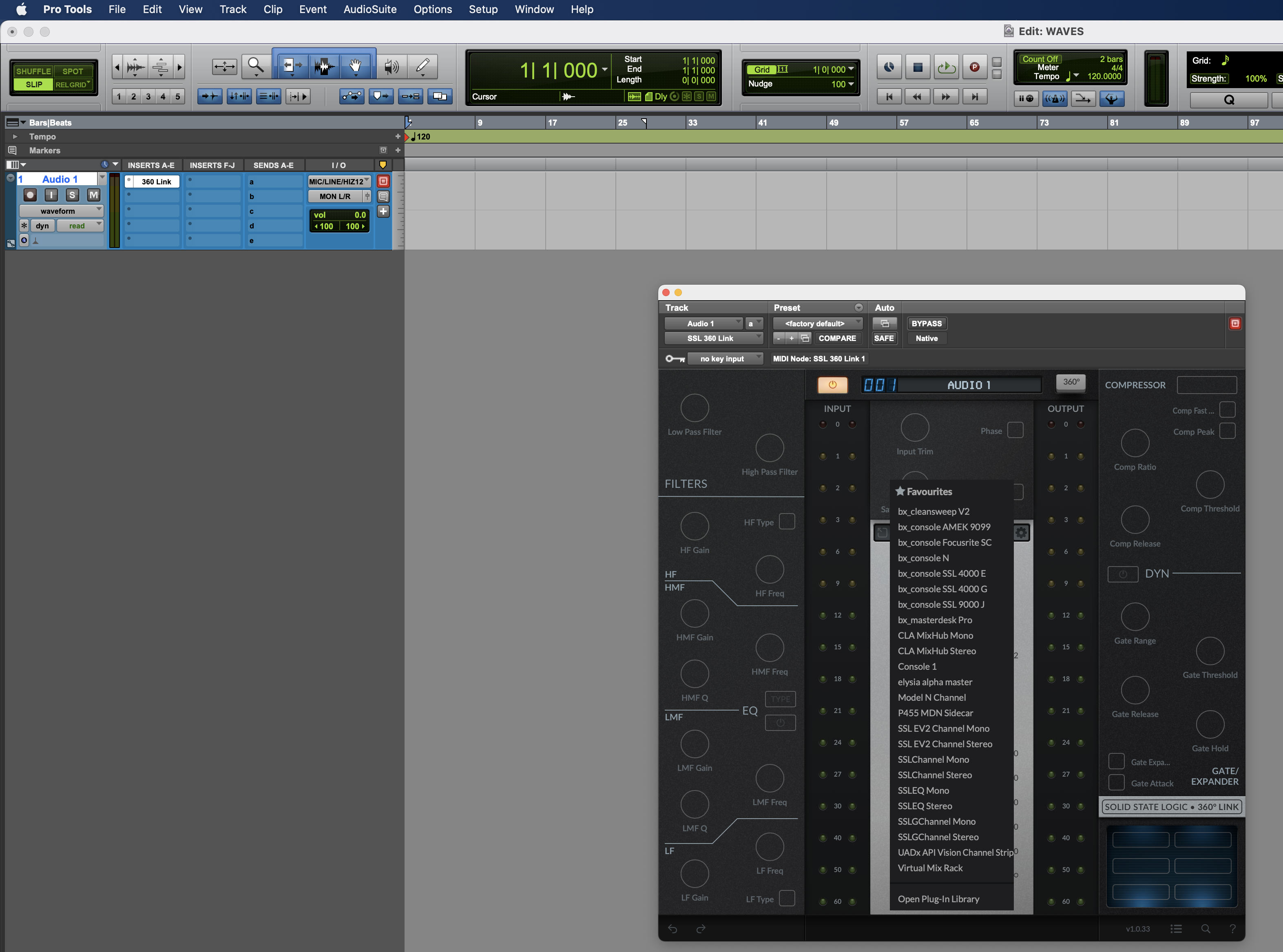The image size is (1283, 952).
Task: Click the SSL plugin undo arrow
Action: coord(672,928)
